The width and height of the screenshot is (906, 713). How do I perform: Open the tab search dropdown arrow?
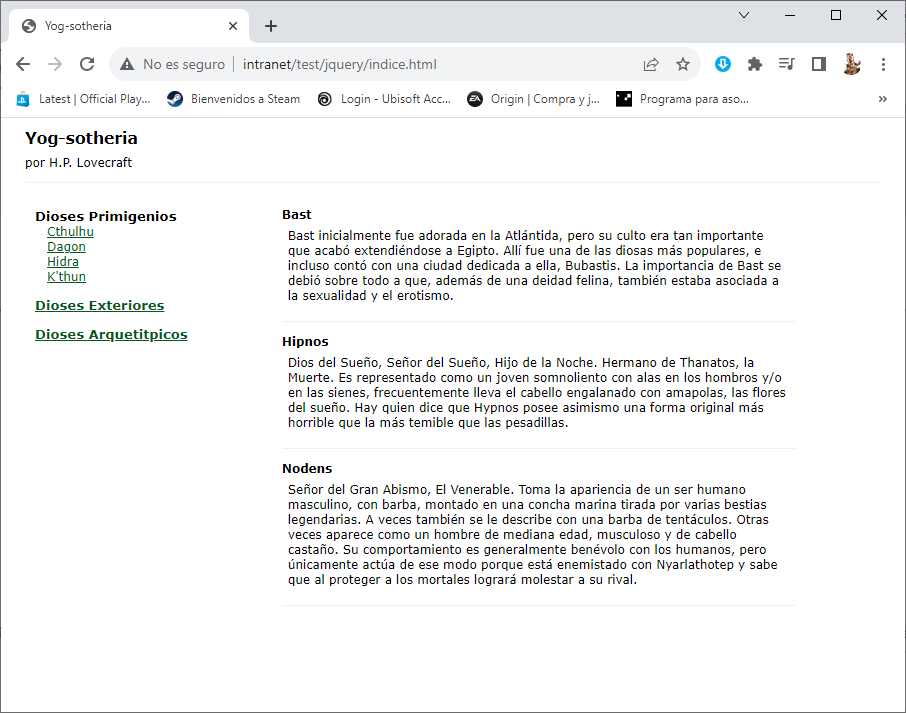click(x=744, y=15)
